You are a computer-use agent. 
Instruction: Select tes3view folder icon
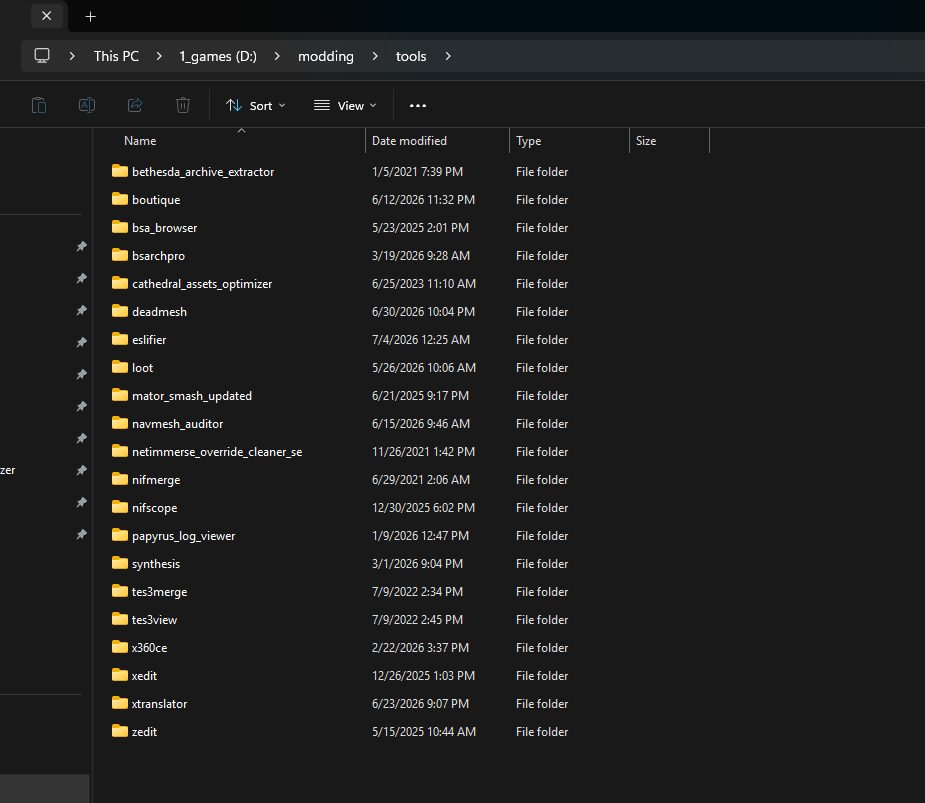pos(120,619)
